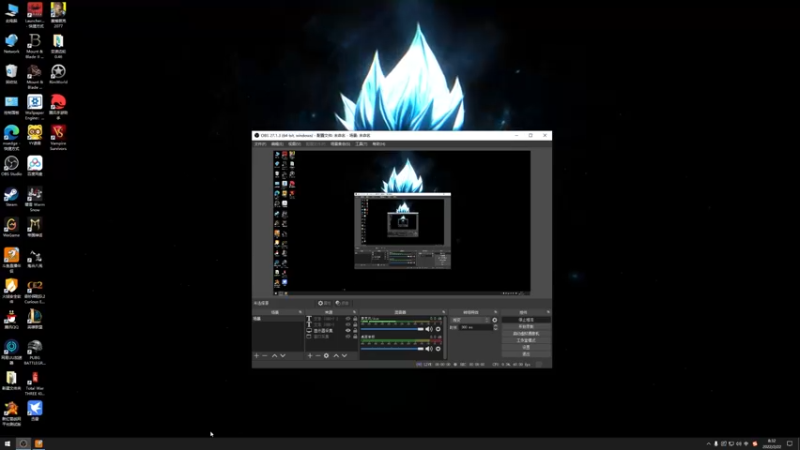The image size is (800, 450).
Task: Mute the first audio mixer channel
Action: 429,329
